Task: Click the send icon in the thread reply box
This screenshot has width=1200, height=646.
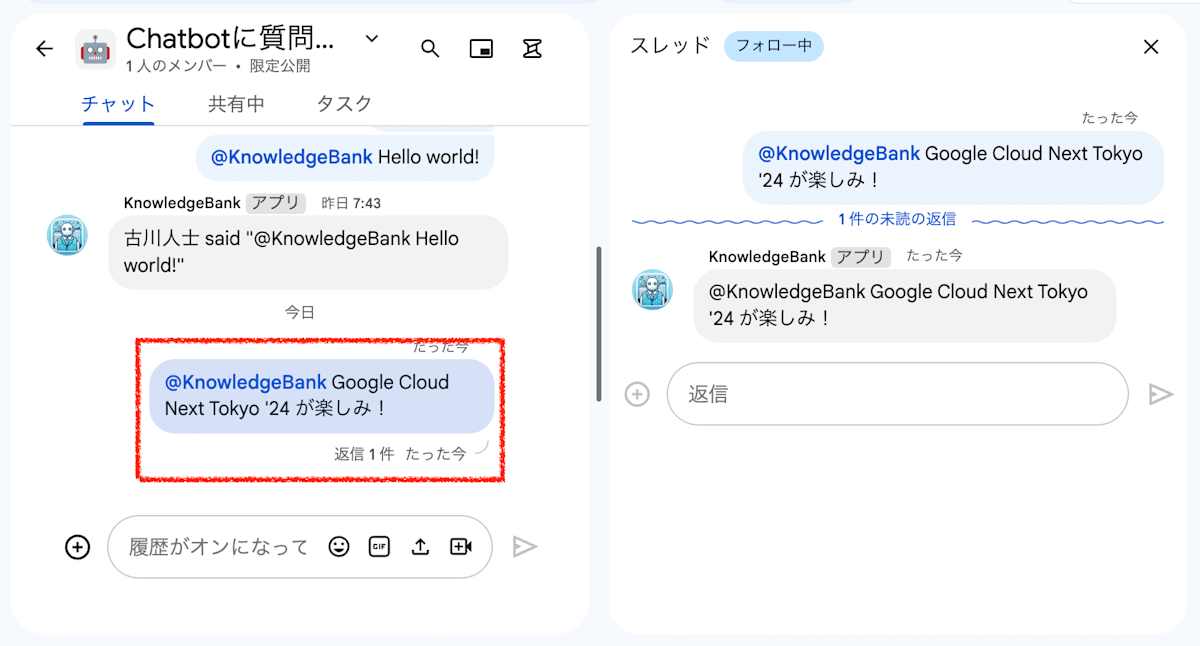Action: [x=1160, y=394]
